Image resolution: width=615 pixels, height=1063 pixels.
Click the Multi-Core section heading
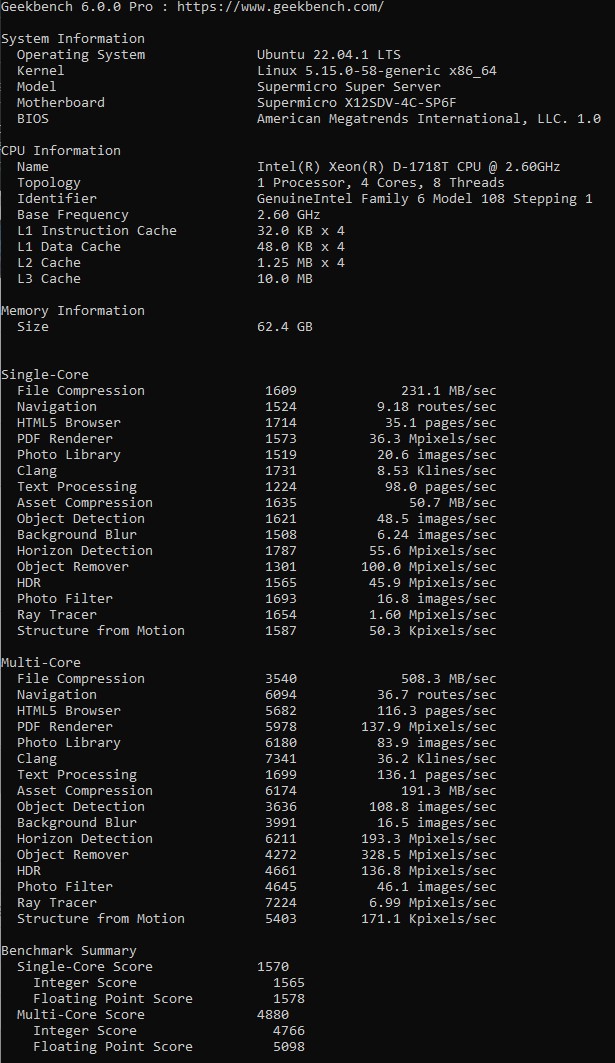[x=41, y=663]
